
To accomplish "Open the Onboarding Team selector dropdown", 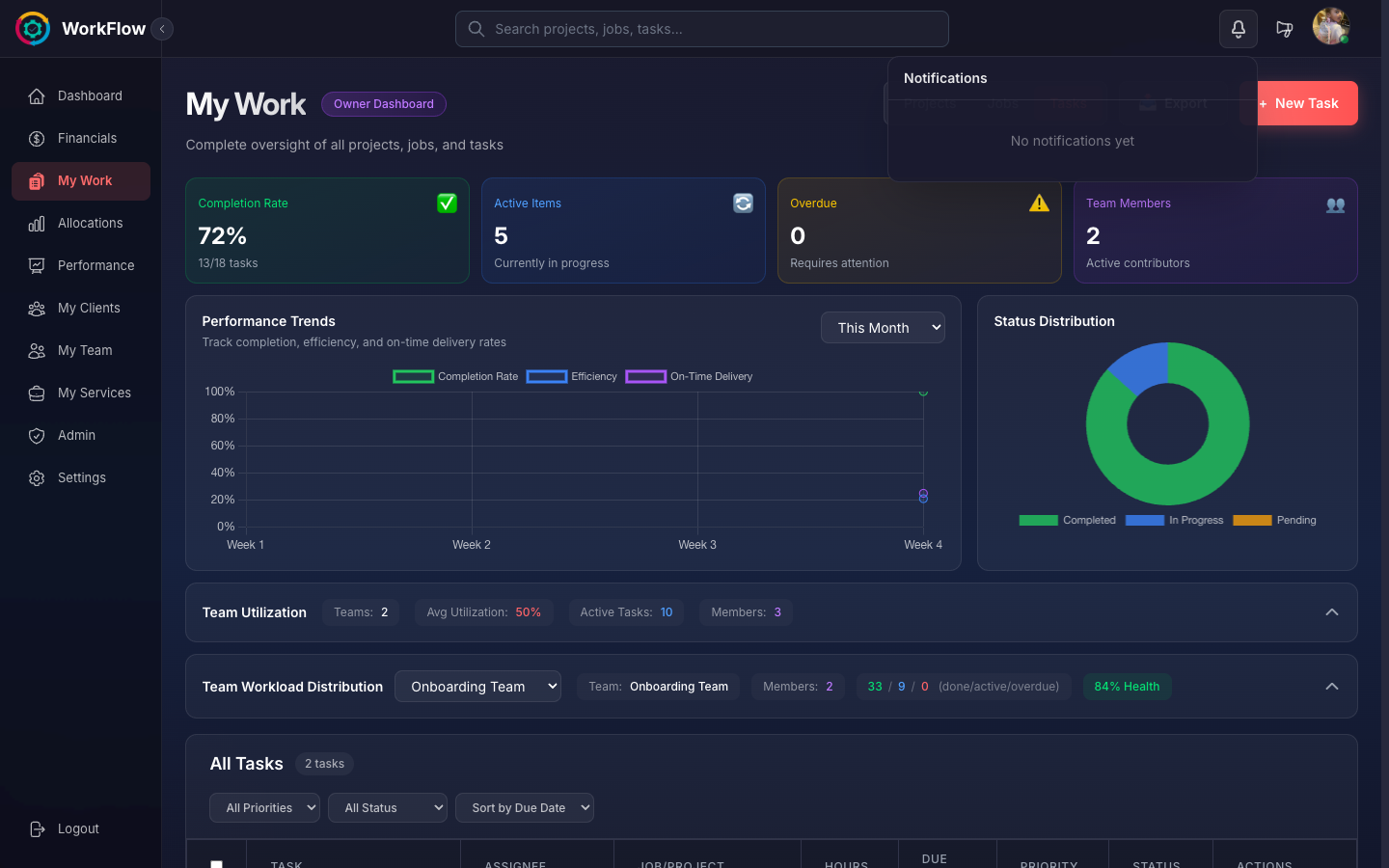I will point(477,686).
